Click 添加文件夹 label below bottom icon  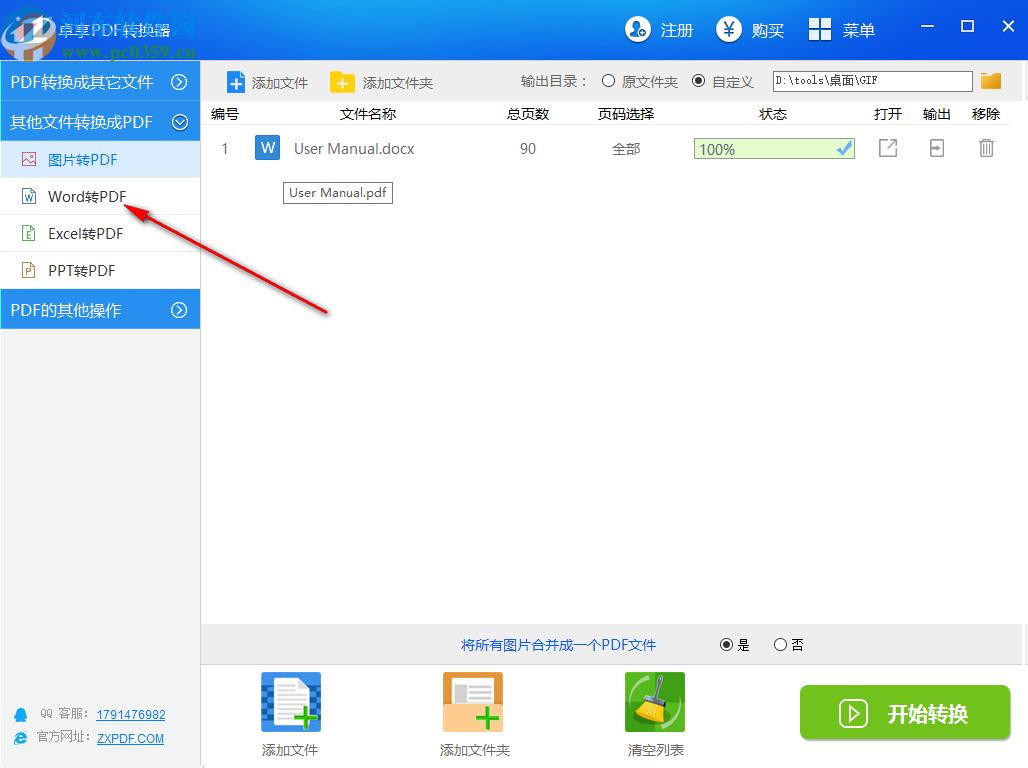click(x=475, y=750)
